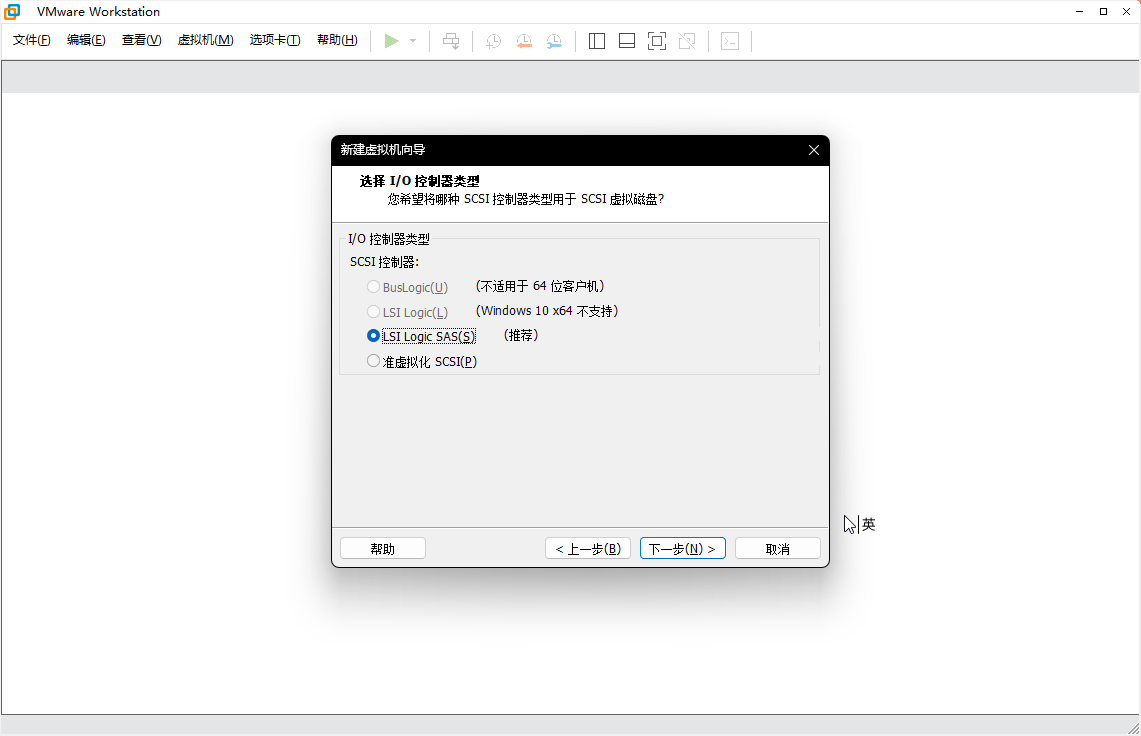Click the send Ctrl+Alt+Del toolbar icon
Screen dimensions: 1141x736
(451, 41)
